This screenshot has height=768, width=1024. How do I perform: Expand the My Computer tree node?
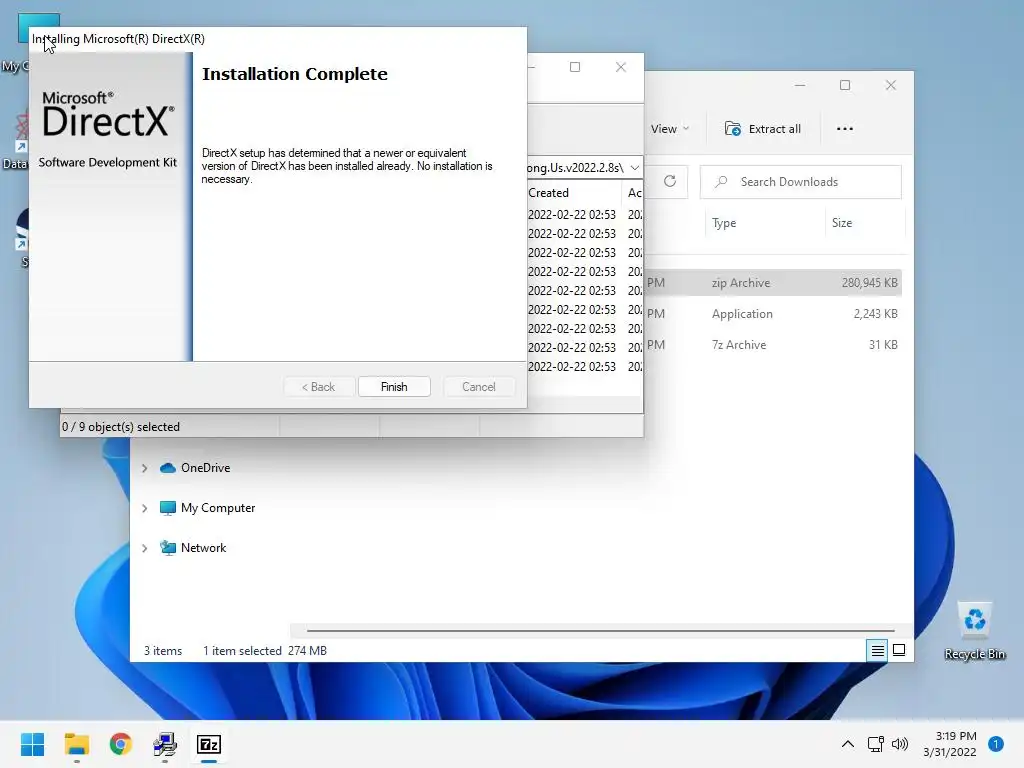point(144,508)
